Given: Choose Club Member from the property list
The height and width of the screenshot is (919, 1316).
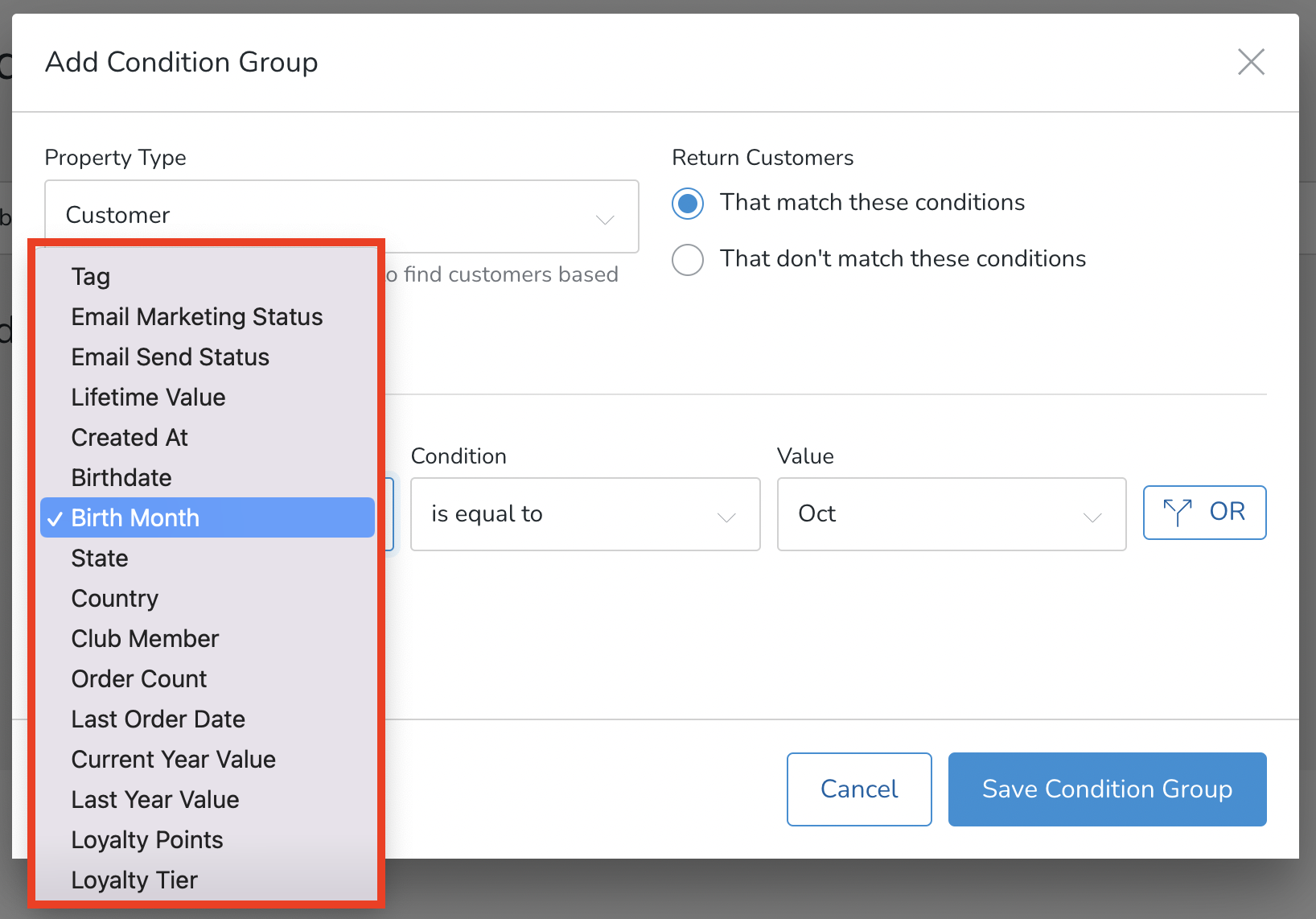Looking at the screenshot, I should 145,638.
